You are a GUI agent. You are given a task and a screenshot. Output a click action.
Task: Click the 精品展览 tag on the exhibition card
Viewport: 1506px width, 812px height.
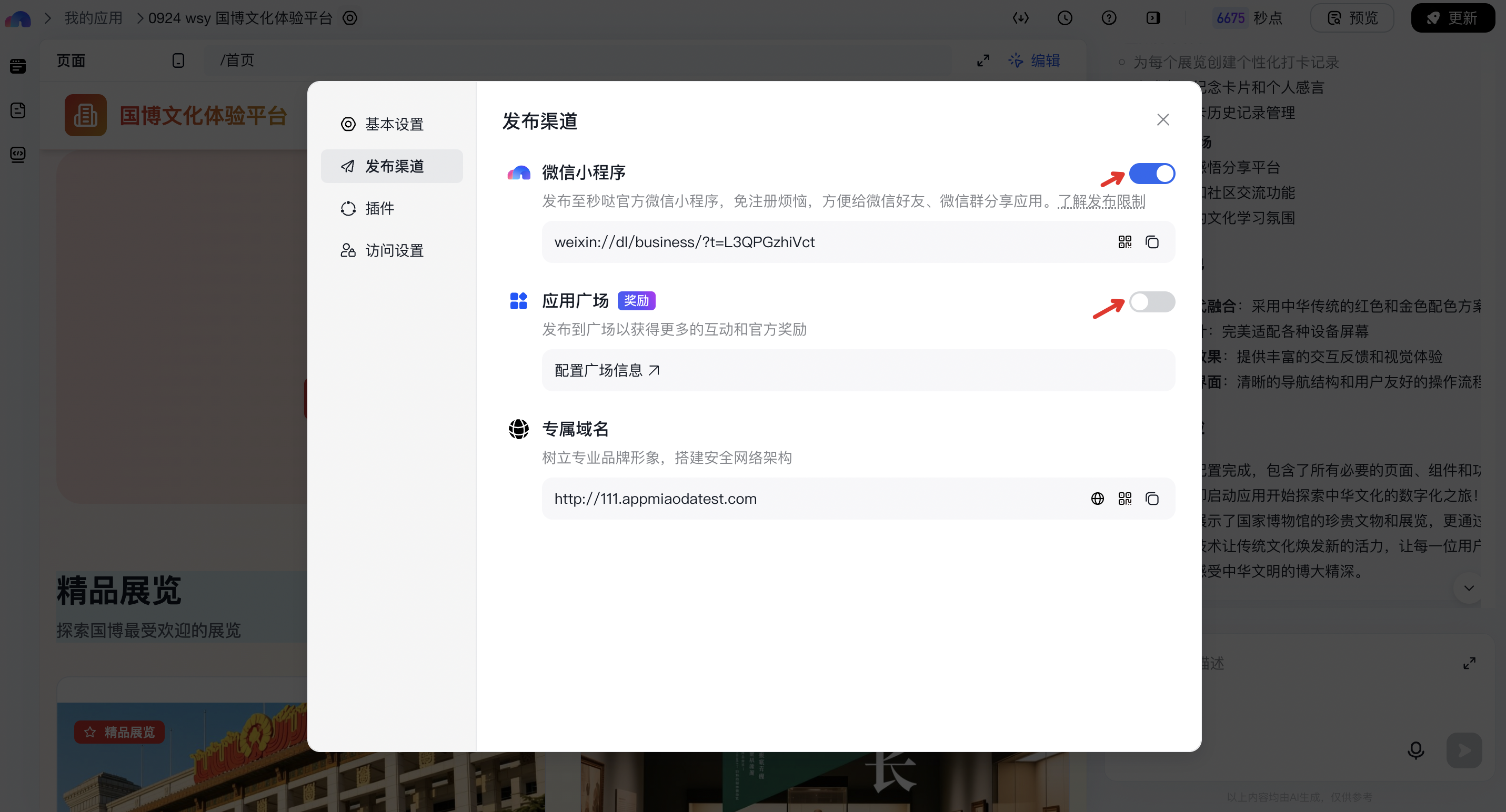(119, 732)
